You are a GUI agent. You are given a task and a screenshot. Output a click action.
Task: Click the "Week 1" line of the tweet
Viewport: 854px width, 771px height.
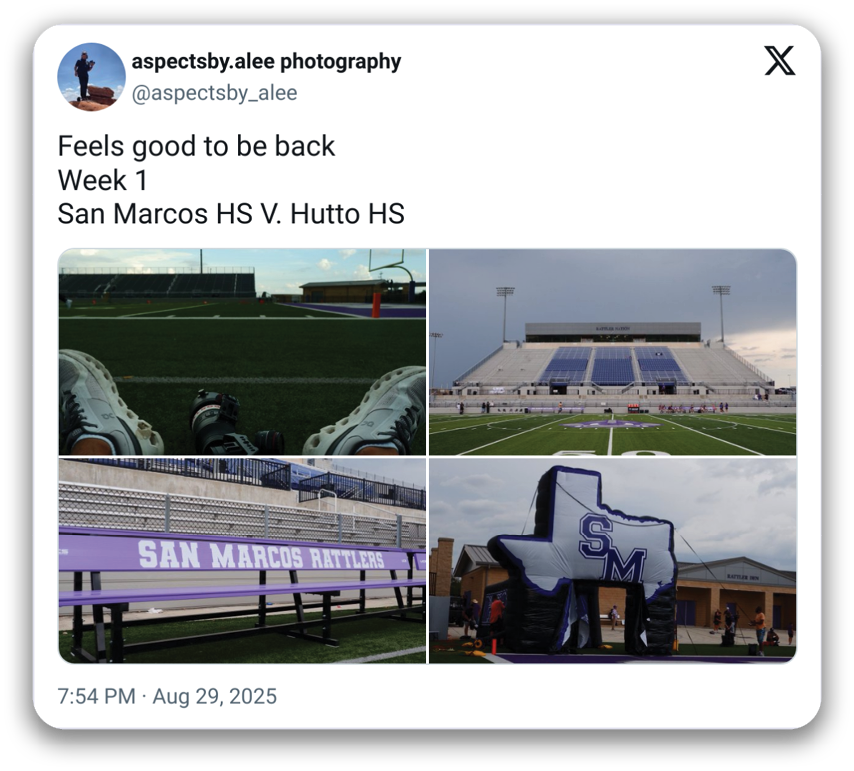tap(104, 180)
